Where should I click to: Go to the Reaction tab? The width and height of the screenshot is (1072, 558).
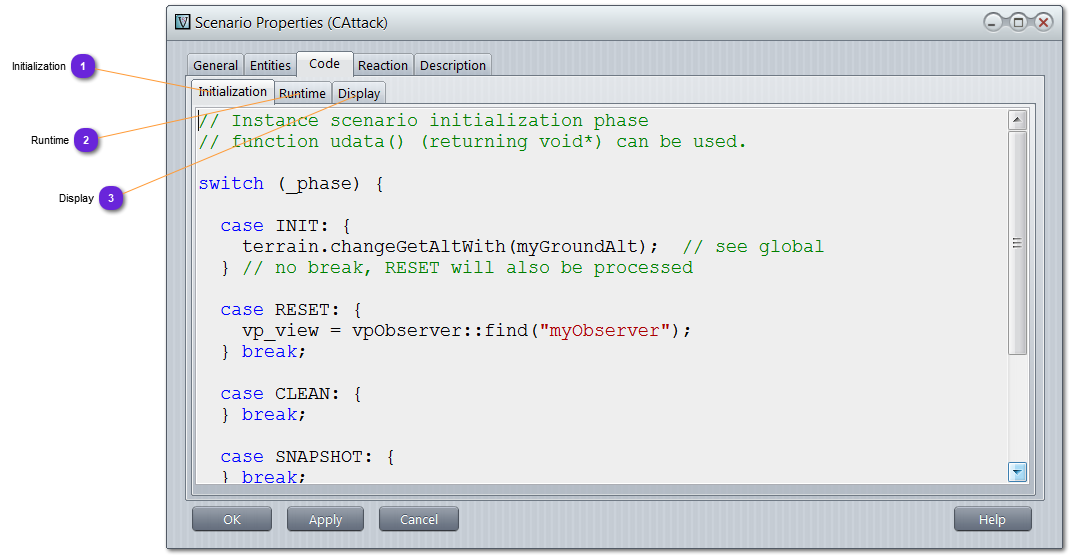383,66
